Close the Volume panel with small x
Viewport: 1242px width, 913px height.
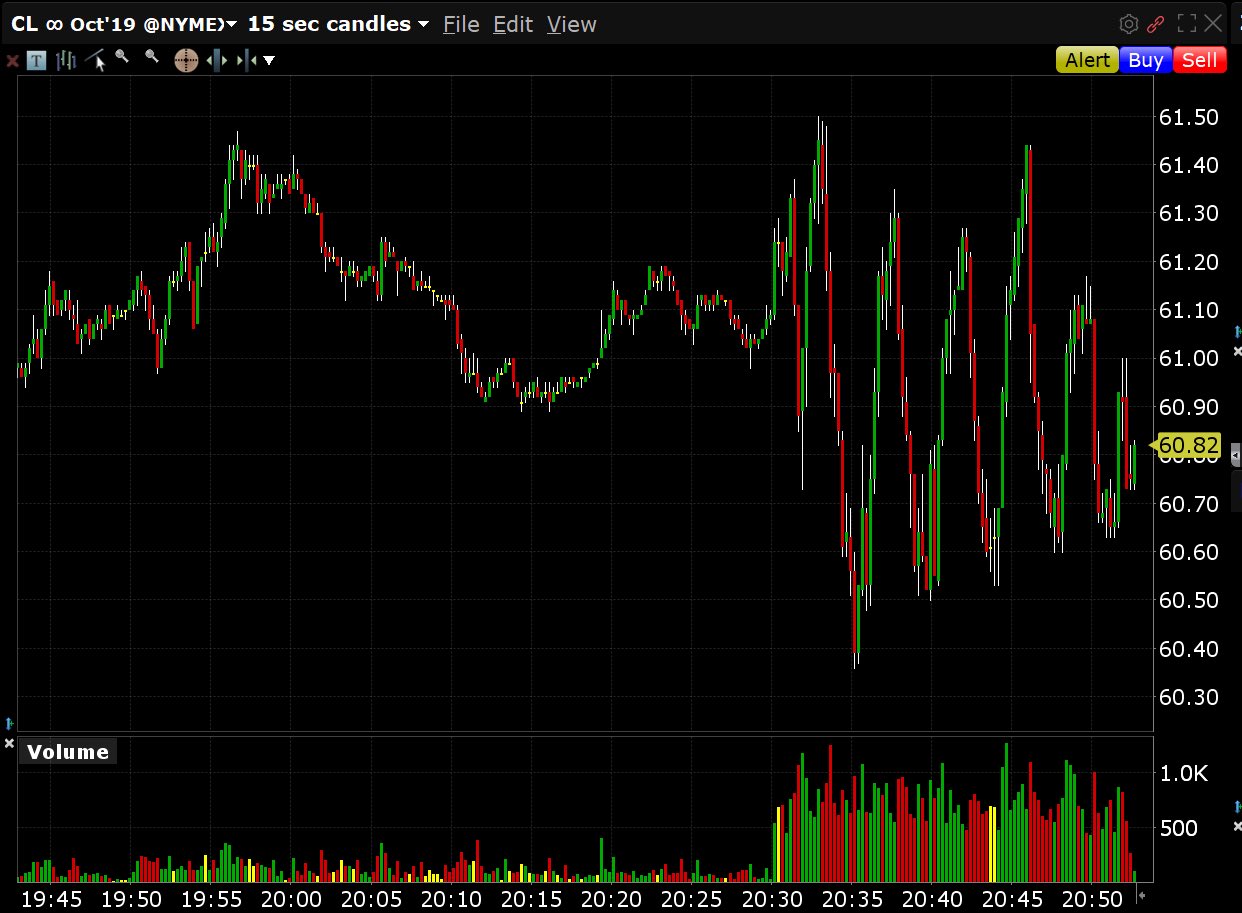[9, 744]
